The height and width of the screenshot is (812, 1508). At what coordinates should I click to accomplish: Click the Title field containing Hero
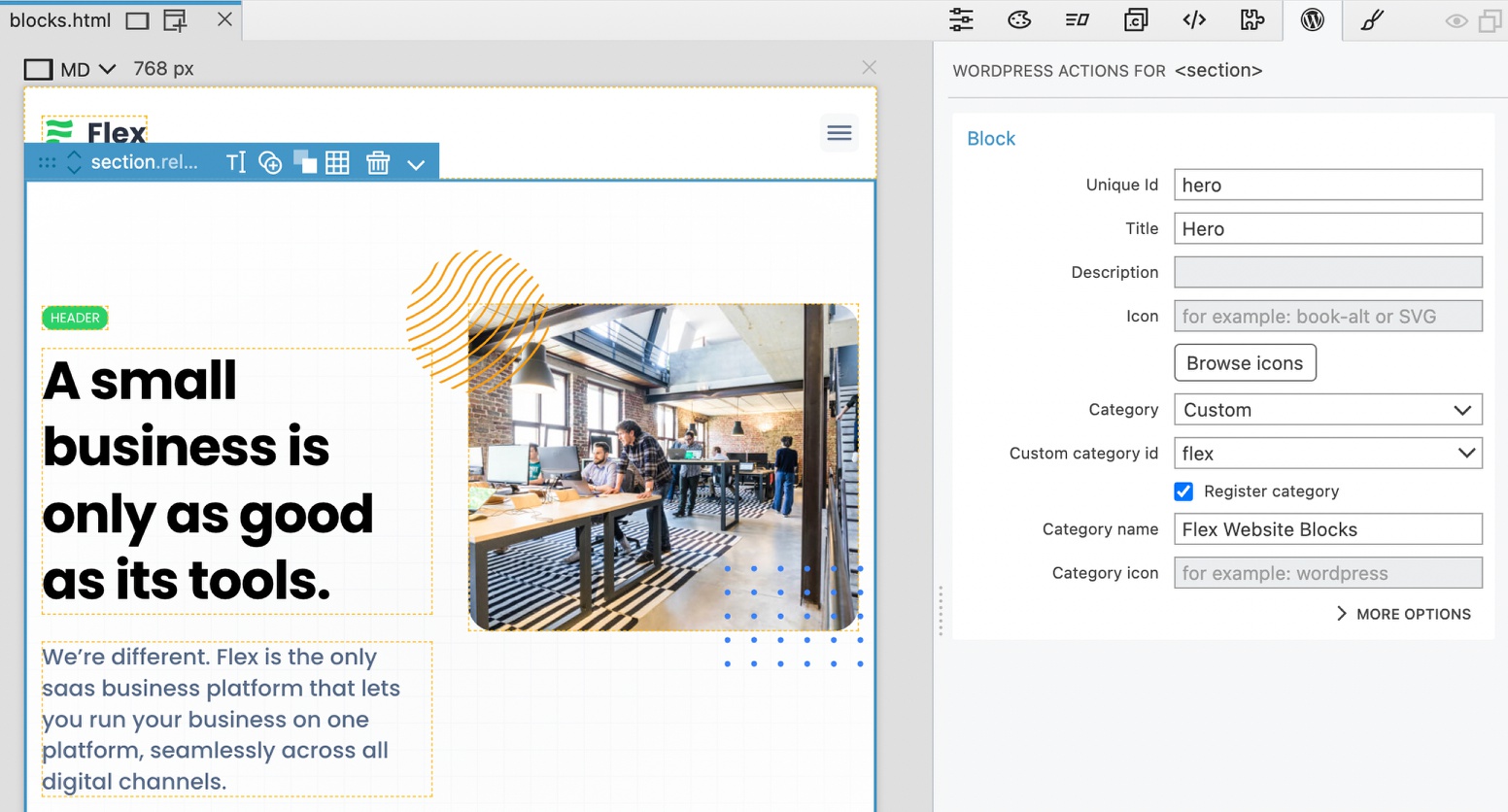click(x=1328, y=228)
